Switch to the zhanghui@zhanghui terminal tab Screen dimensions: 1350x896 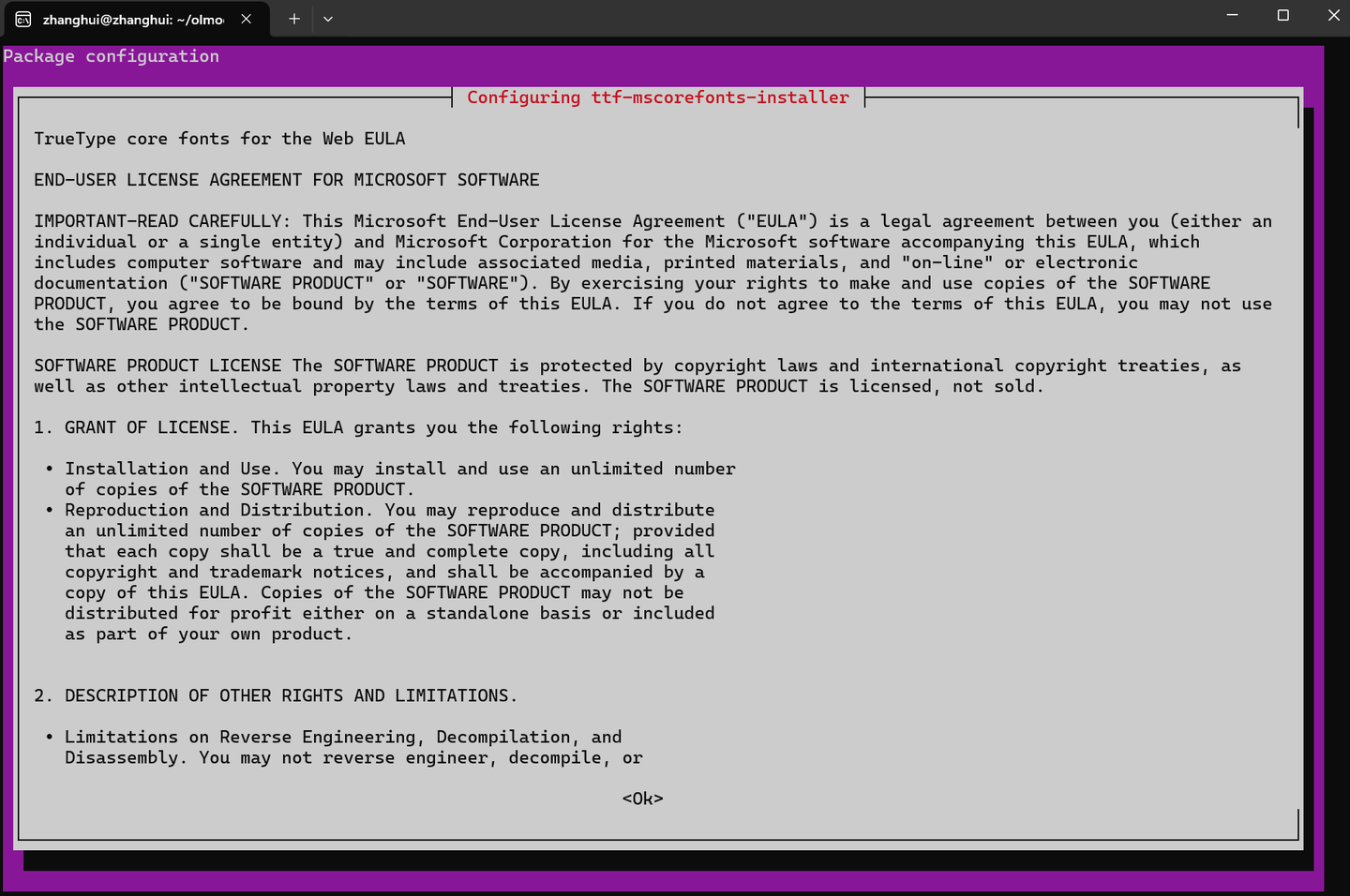click(136, 19)
